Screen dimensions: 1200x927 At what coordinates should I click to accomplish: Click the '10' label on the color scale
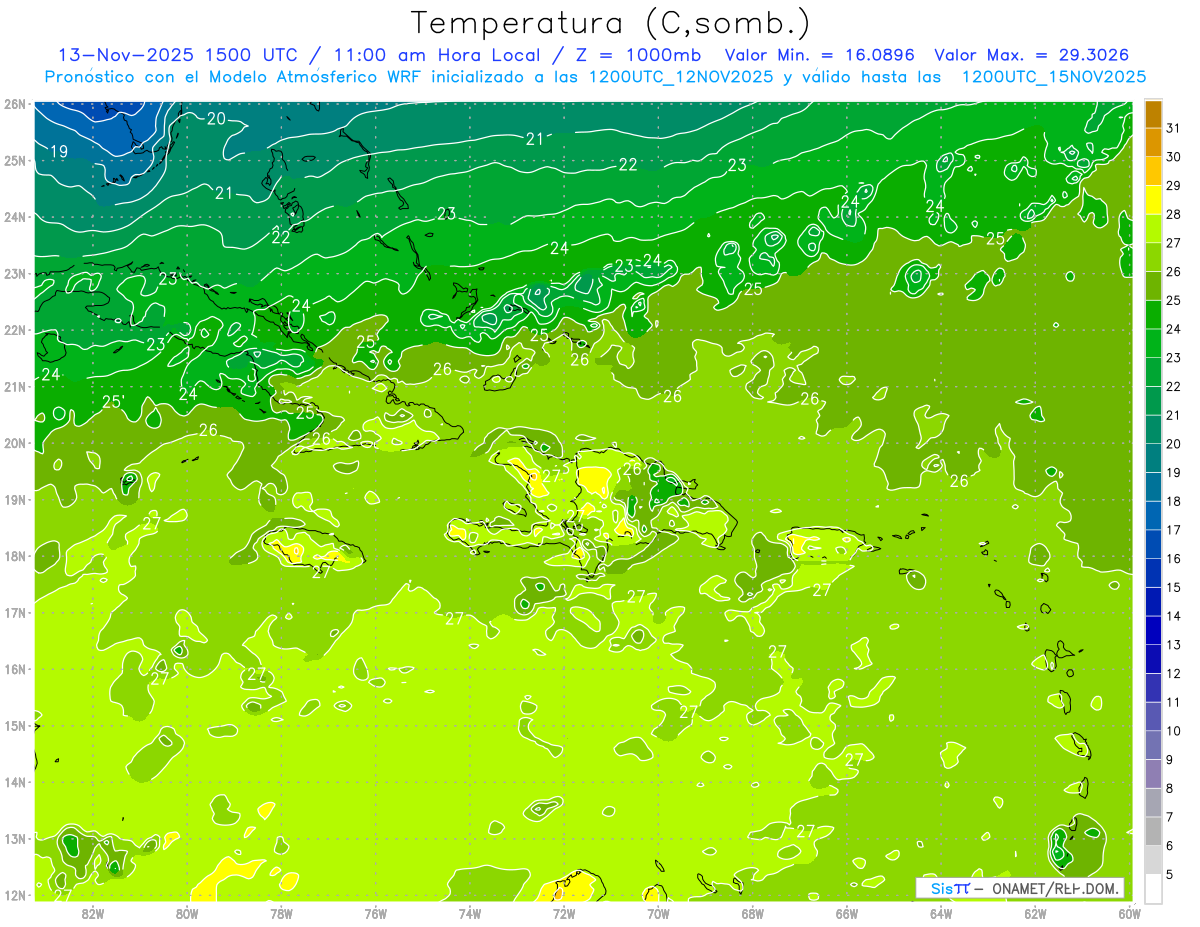click(x=1174, y=730)
